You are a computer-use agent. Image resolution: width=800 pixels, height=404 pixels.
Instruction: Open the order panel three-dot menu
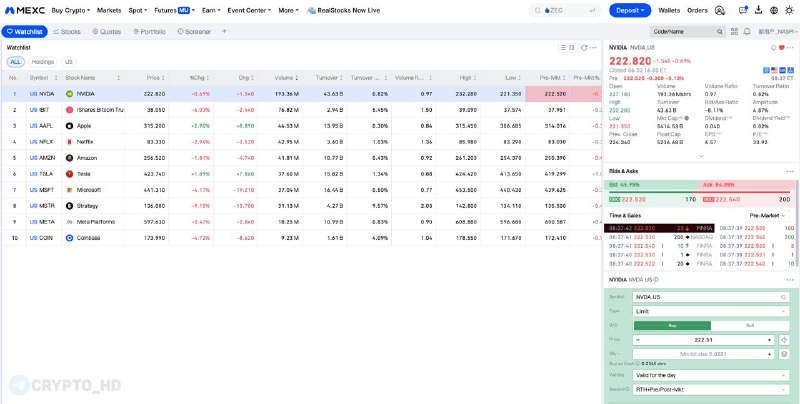click(x=790, y=280)
